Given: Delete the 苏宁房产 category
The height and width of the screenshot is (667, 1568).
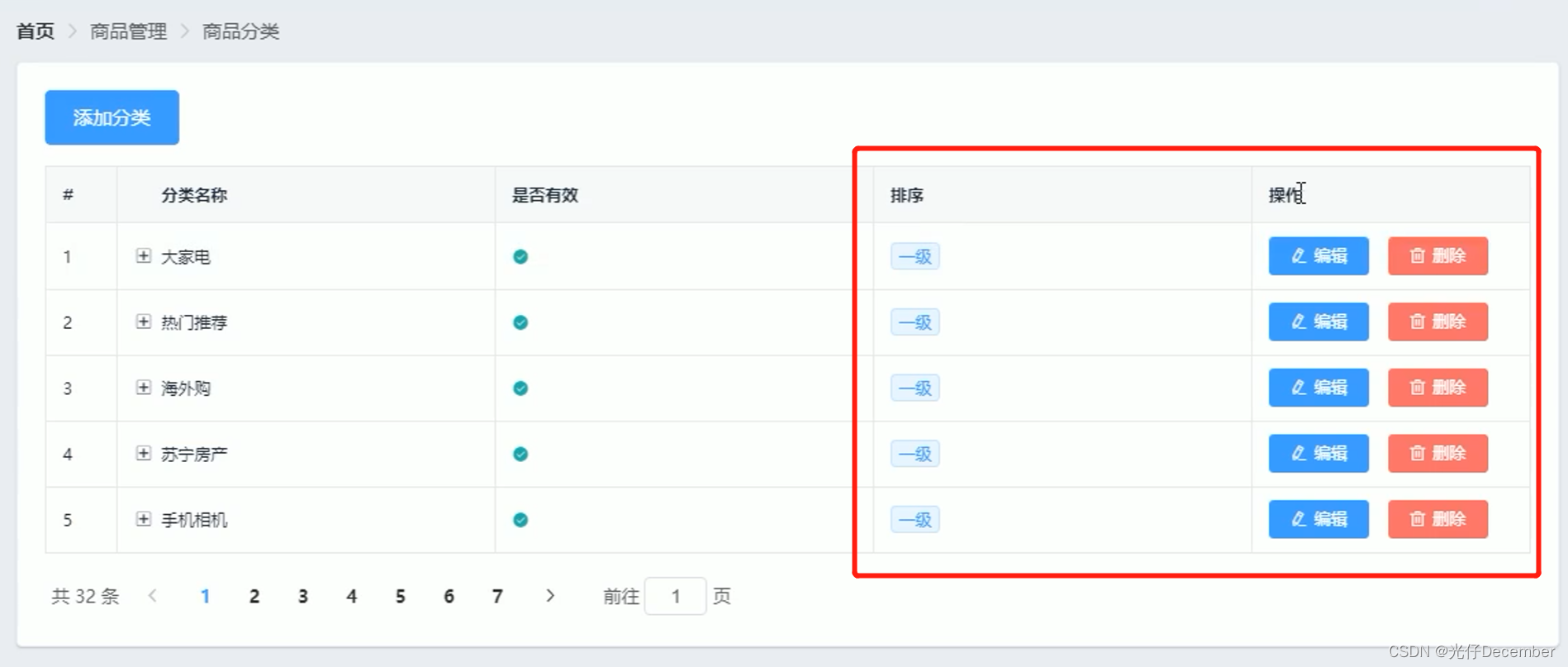Looking at the screenshot, I should 1438,453.
